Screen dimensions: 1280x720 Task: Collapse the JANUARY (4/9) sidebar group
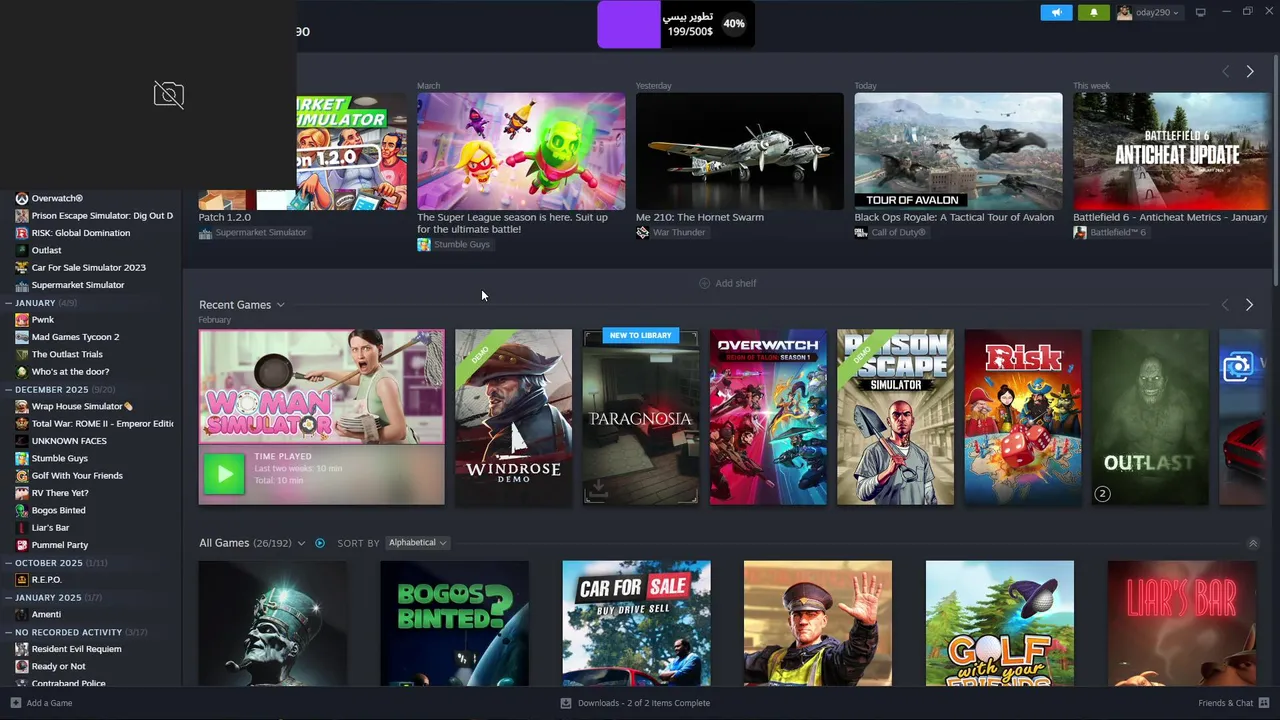9,302
